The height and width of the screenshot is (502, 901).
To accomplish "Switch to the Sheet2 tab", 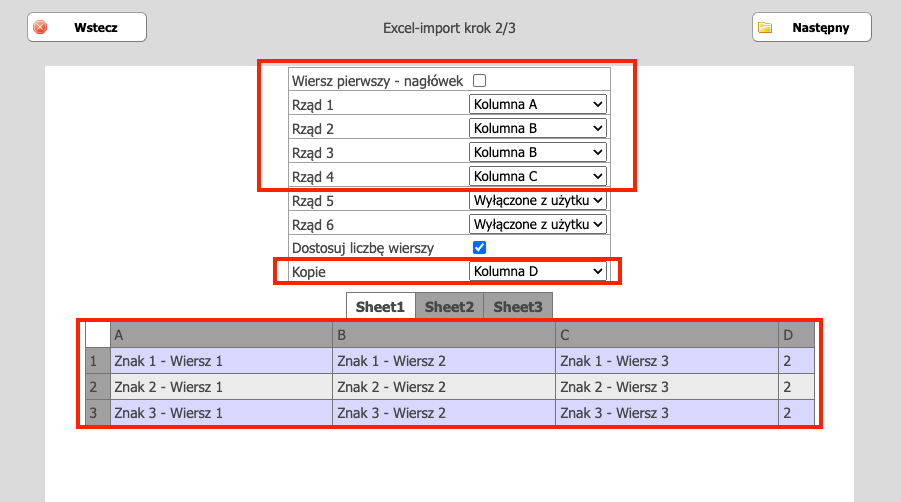I will 449,307.
